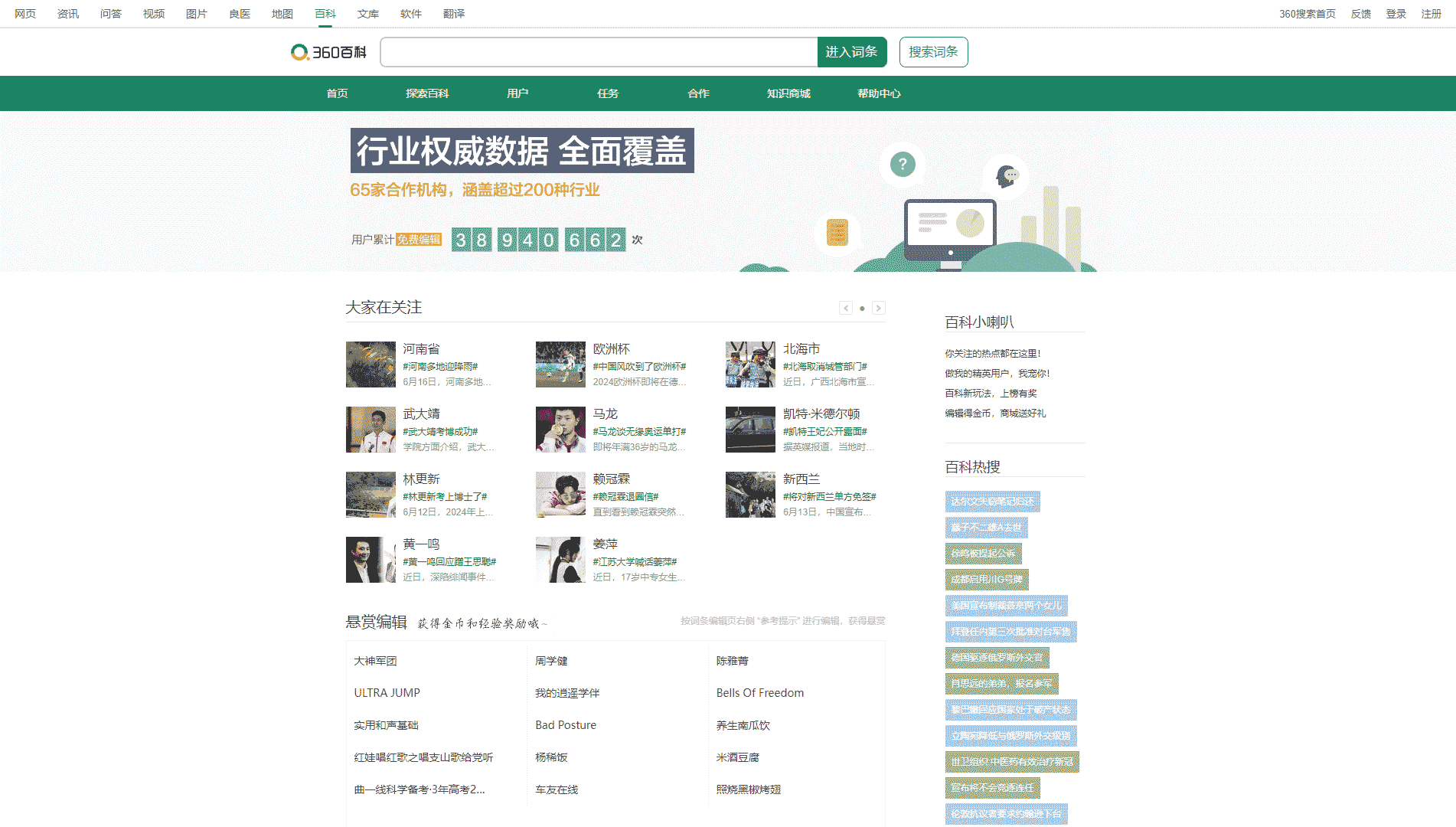Switch to the 地图 search tab
The width and height of the screenshot is (1456, 827).
(x=282, y=14)
